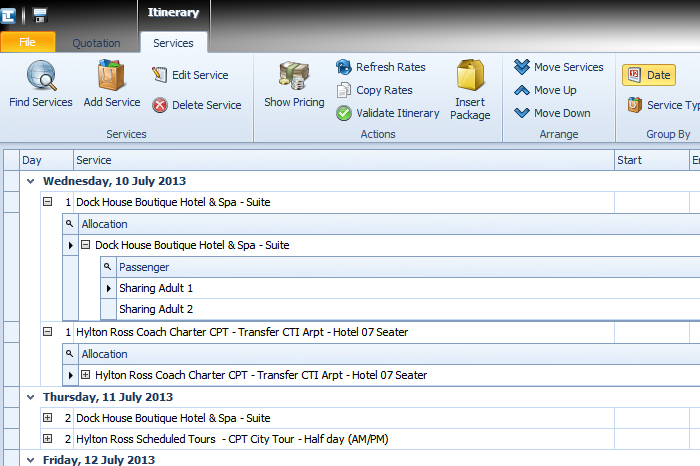Screen dimensions: 700x466
Task: Collapse day 1 Dock House Boutique Hotel service
Action: (x=47, y=202)
